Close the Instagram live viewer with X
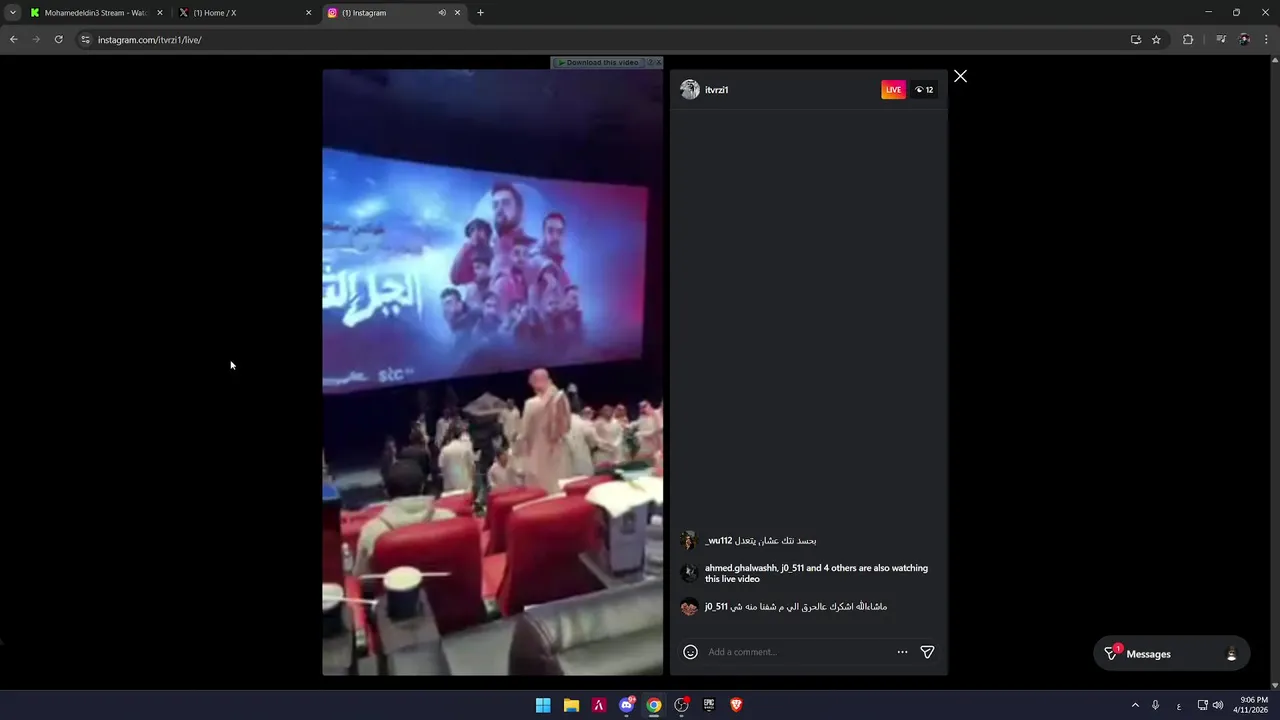The width and height of the screenshot is (1280, 720). tap(960, 76)
